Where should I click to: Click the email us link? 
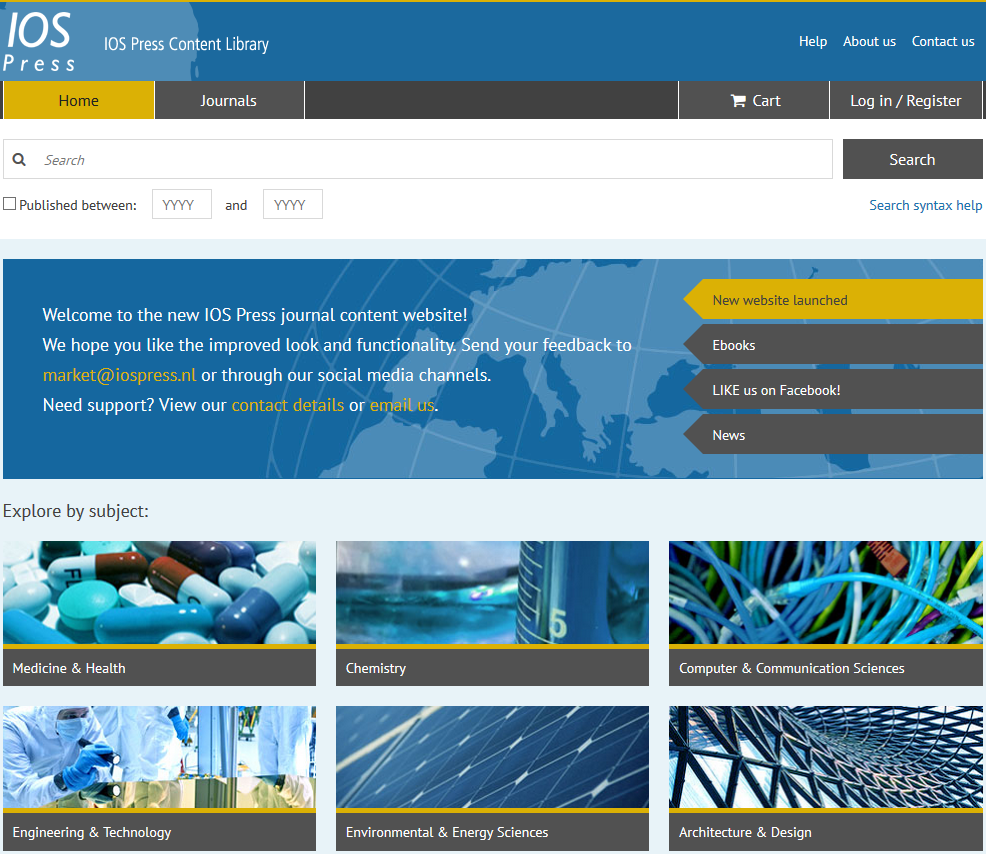tap(402, 406)
